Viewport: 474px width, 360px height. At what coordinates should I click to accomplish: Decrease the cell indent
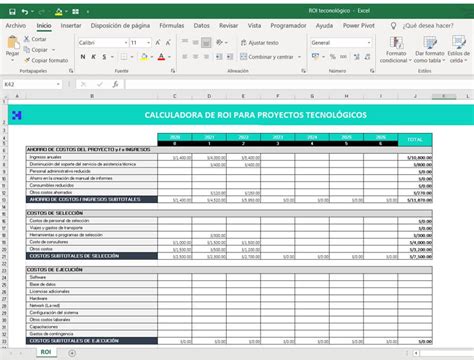[x=219, y=57]
